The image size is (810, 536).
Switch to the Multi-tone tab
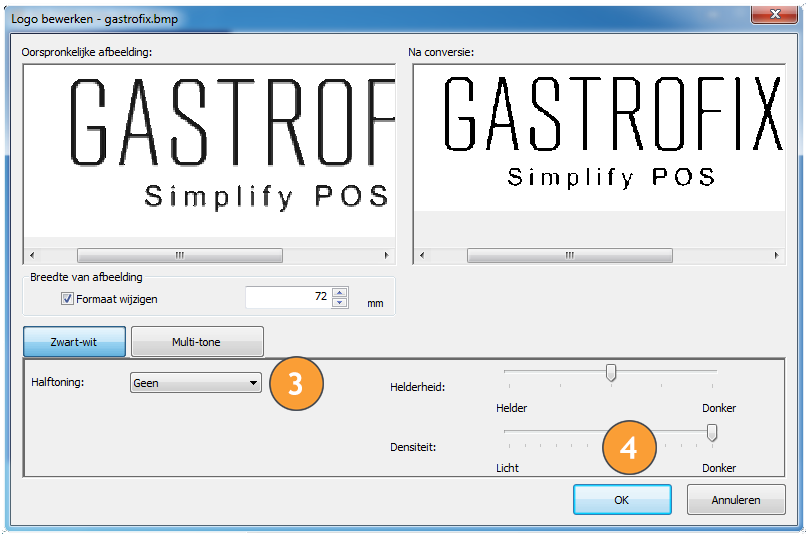pos(196,342)
